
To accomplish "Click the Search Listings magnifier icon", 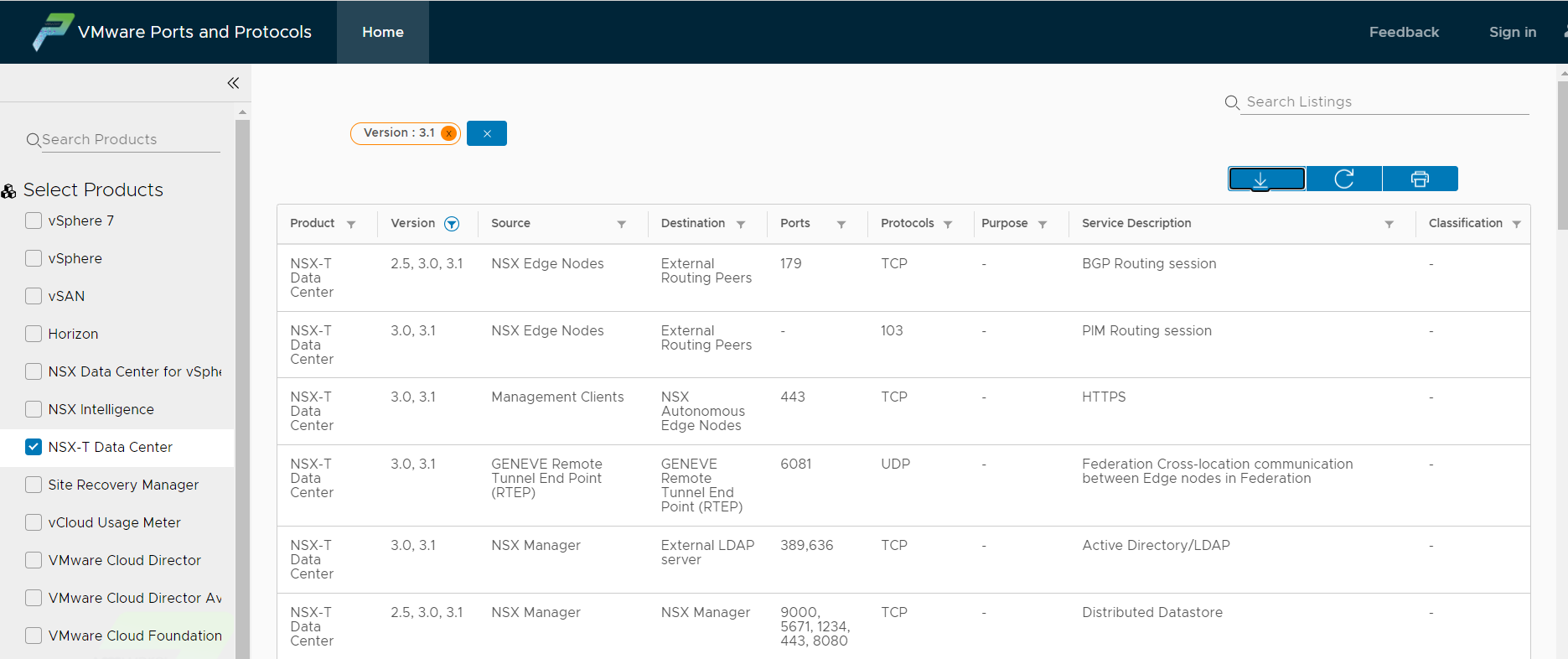I will click(1232, 102).
